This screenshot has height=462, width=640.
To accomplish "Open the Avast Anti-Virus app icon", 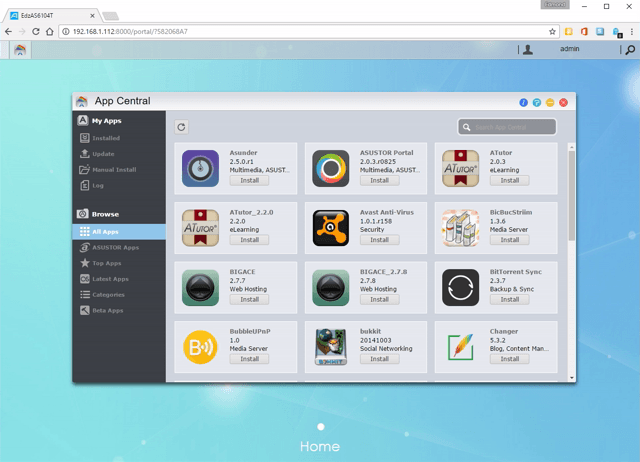I will pyautogui.click(x=331, y=228).
